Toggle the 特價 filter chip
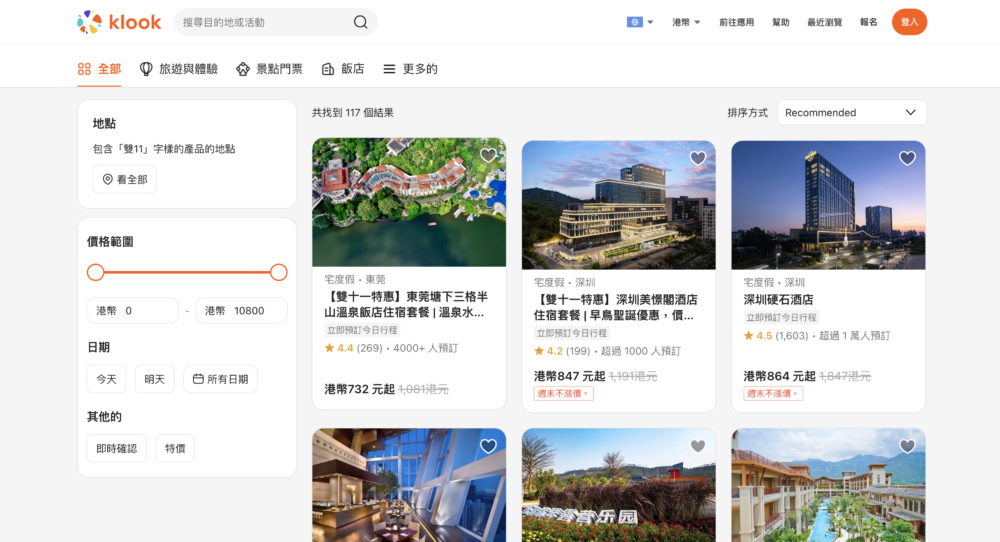Viewport: 1000px width, 542px height. (x=175, y=448)
